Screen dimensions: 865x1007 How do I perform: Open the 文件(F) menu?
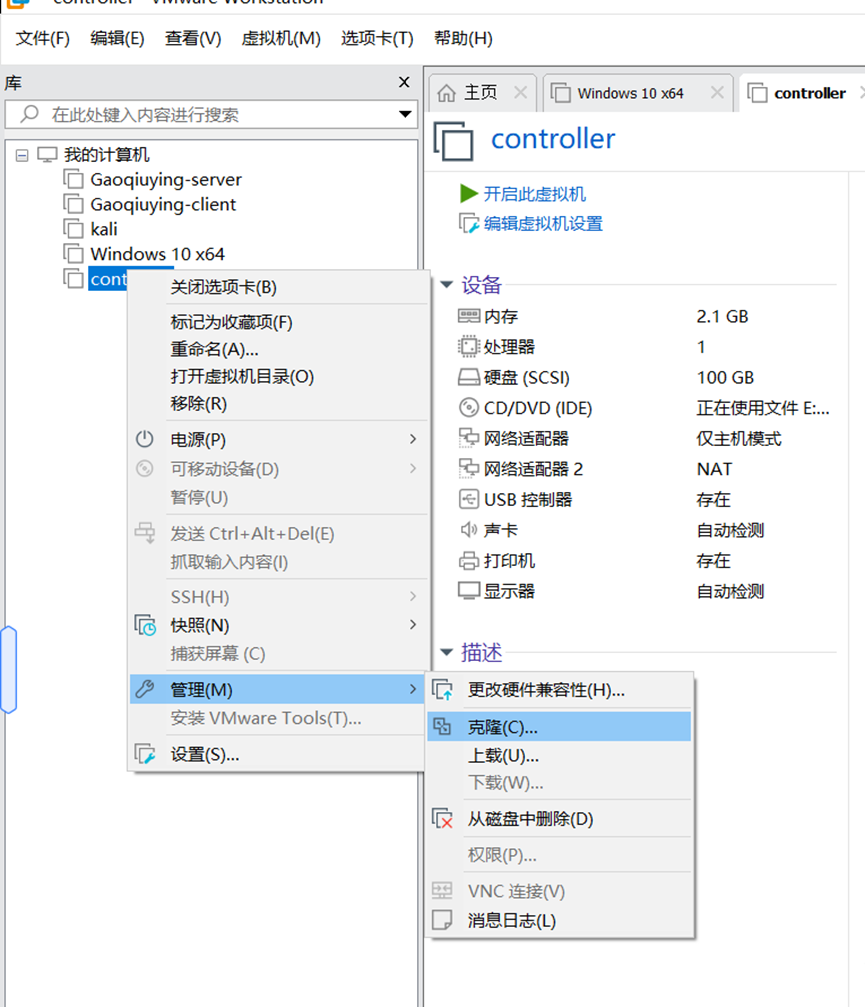pyautogui.click(x=42, y=39)
